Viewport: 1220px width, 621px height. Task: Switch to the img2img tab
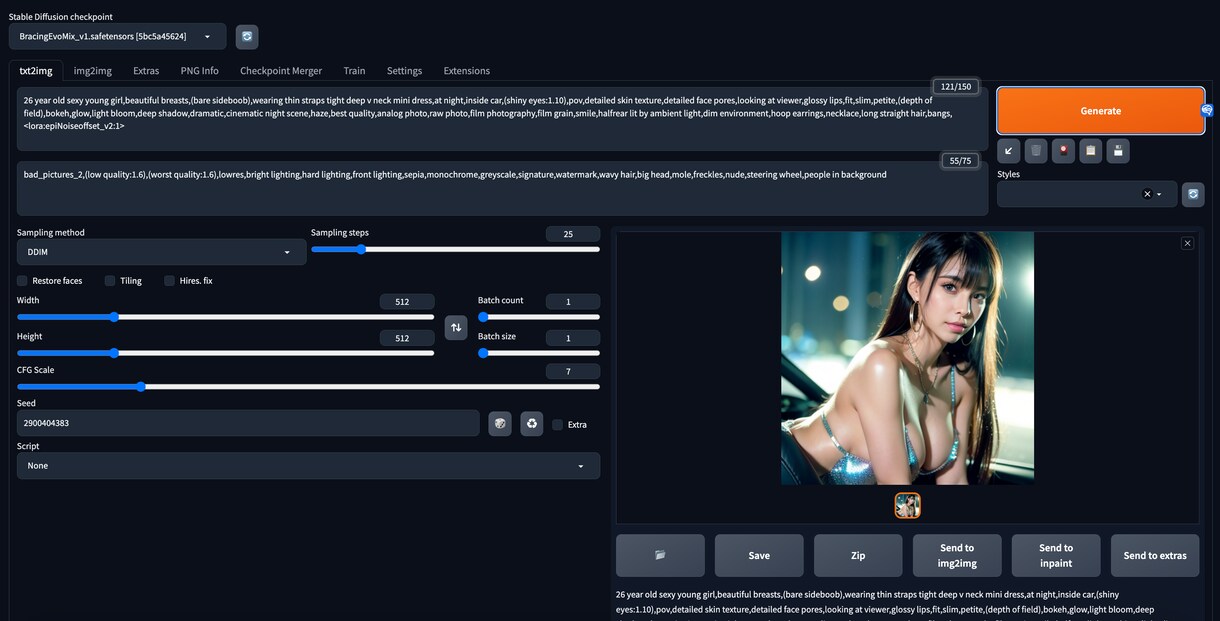pos(93,71)
